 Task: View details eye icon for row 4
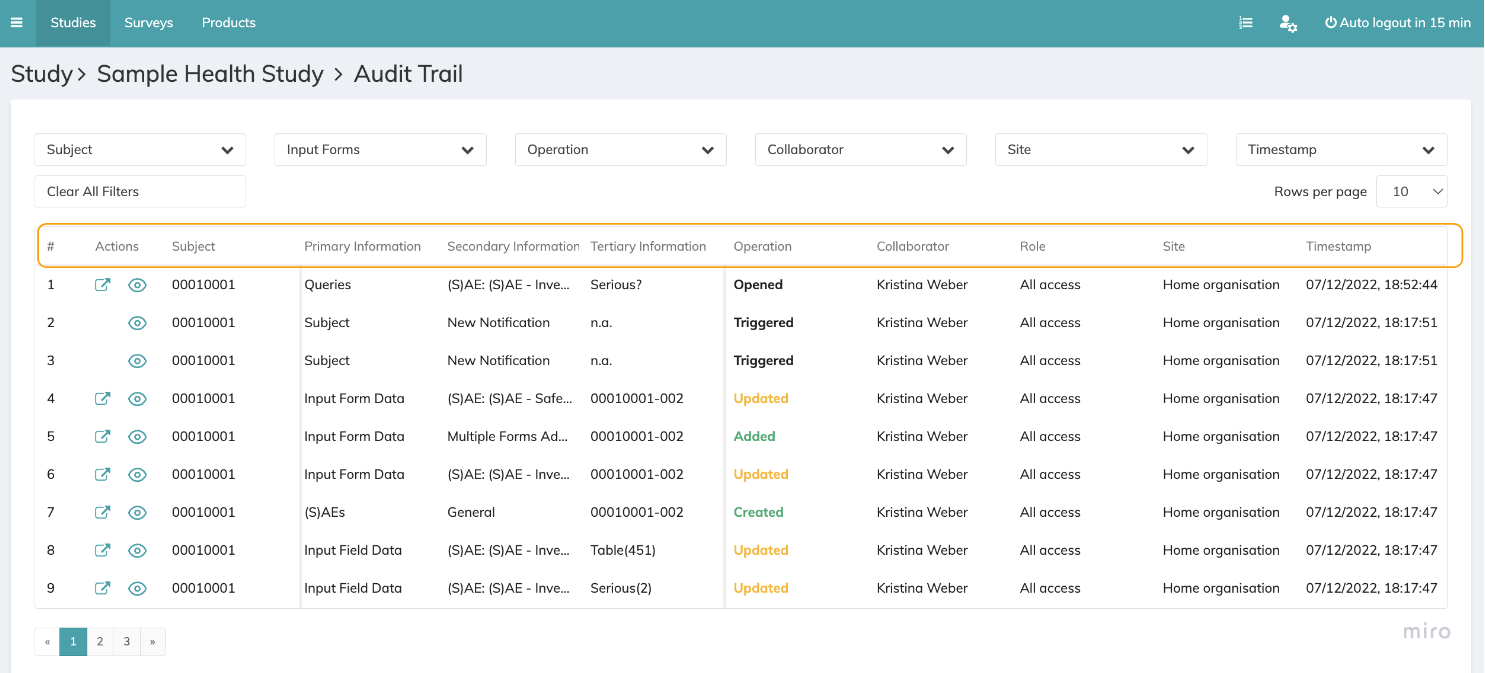pos(138,399)
